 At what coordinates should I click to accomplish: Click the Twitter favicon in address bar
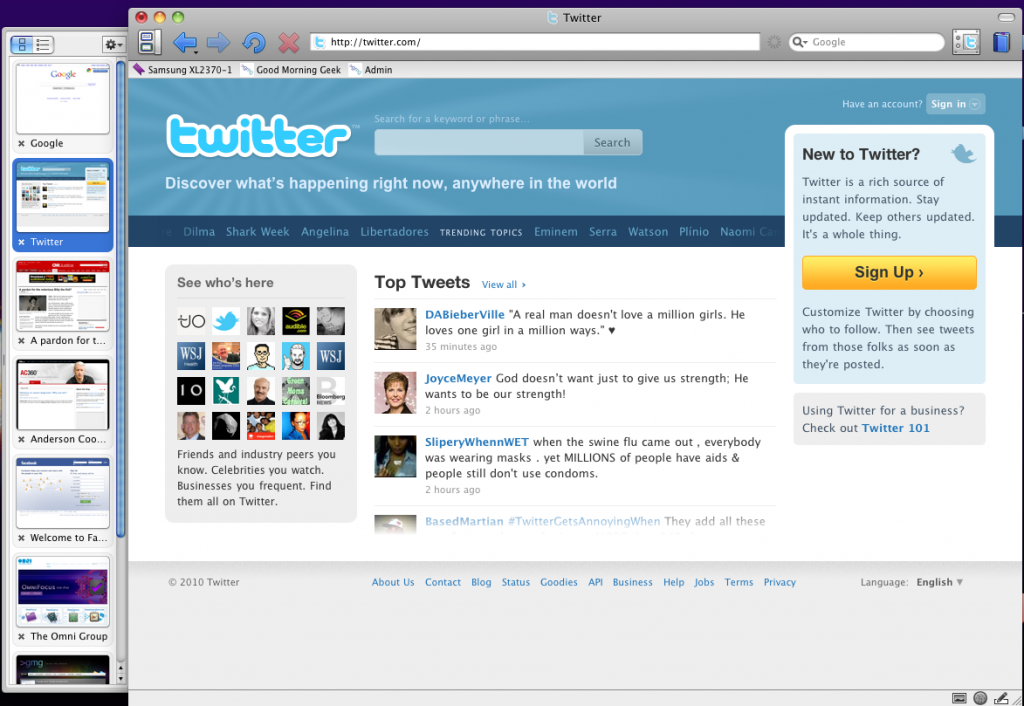tap(320, 42)
